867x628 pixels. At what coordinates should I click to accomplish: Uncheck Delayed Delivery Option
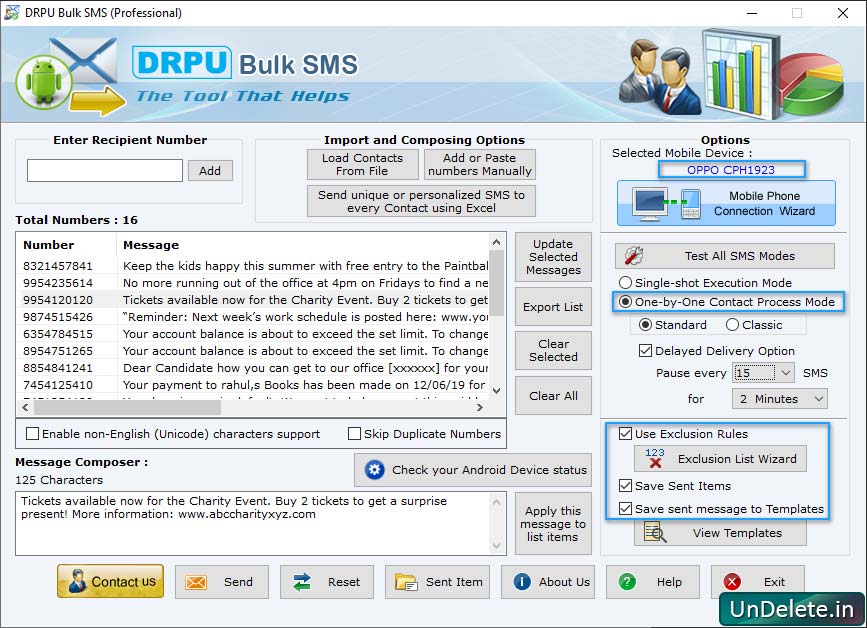pos(645,350)
